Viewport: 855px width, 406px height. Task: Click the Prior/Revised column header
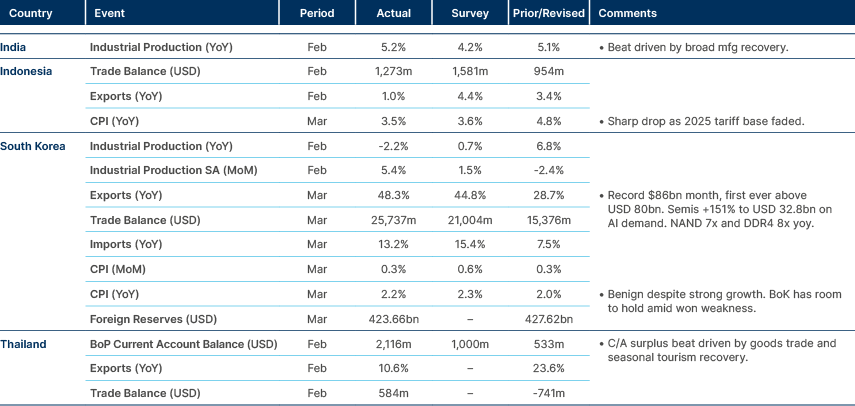pos(549,14)
